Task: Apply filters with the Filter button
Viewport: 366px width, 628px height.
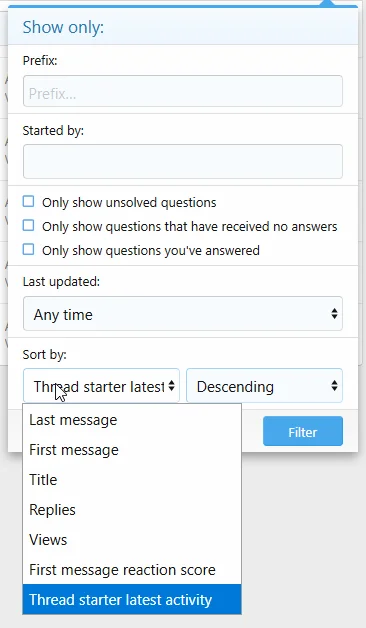Action: tap(303, 431)
